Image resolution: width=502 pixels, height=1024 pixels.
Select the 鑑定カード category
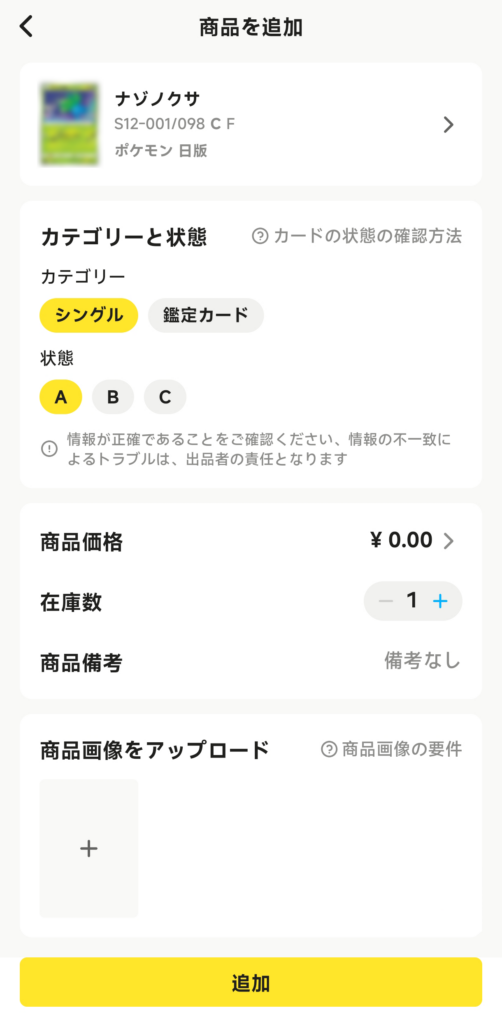[x=206, y=315]
